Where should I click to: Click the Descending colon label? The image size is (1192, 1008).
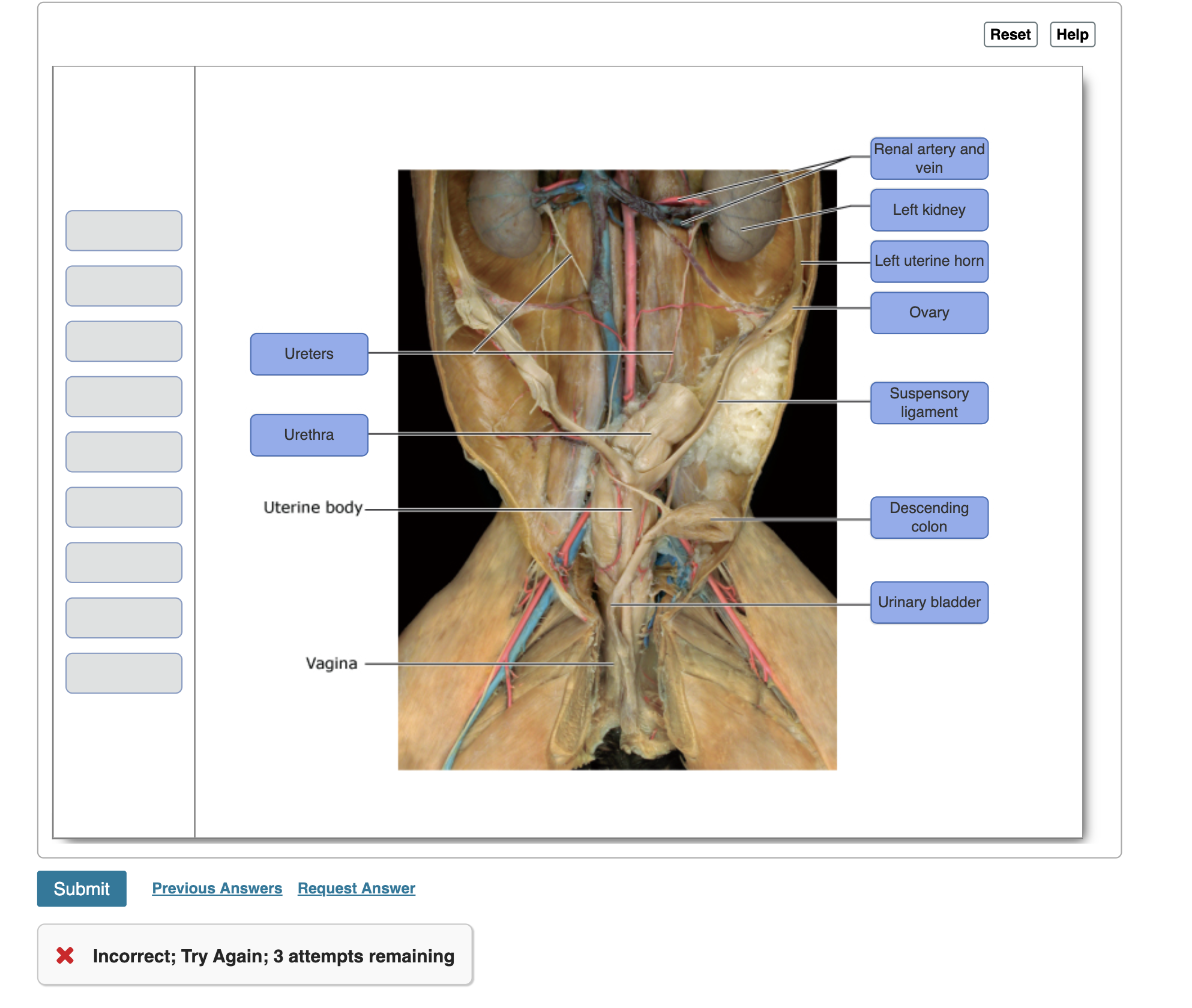point(929,517)
